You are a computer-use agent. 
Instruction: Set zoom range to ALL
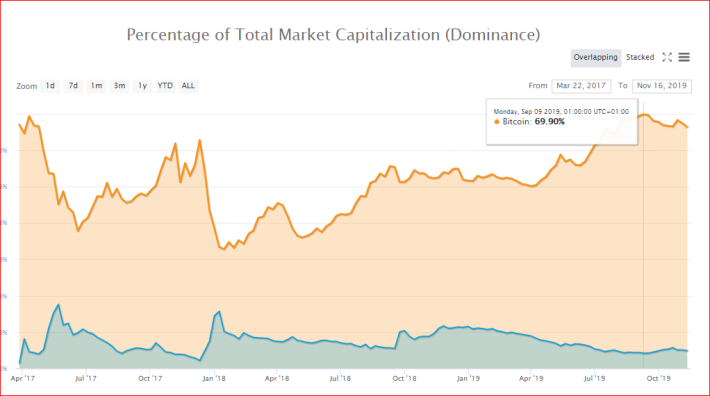188,86
